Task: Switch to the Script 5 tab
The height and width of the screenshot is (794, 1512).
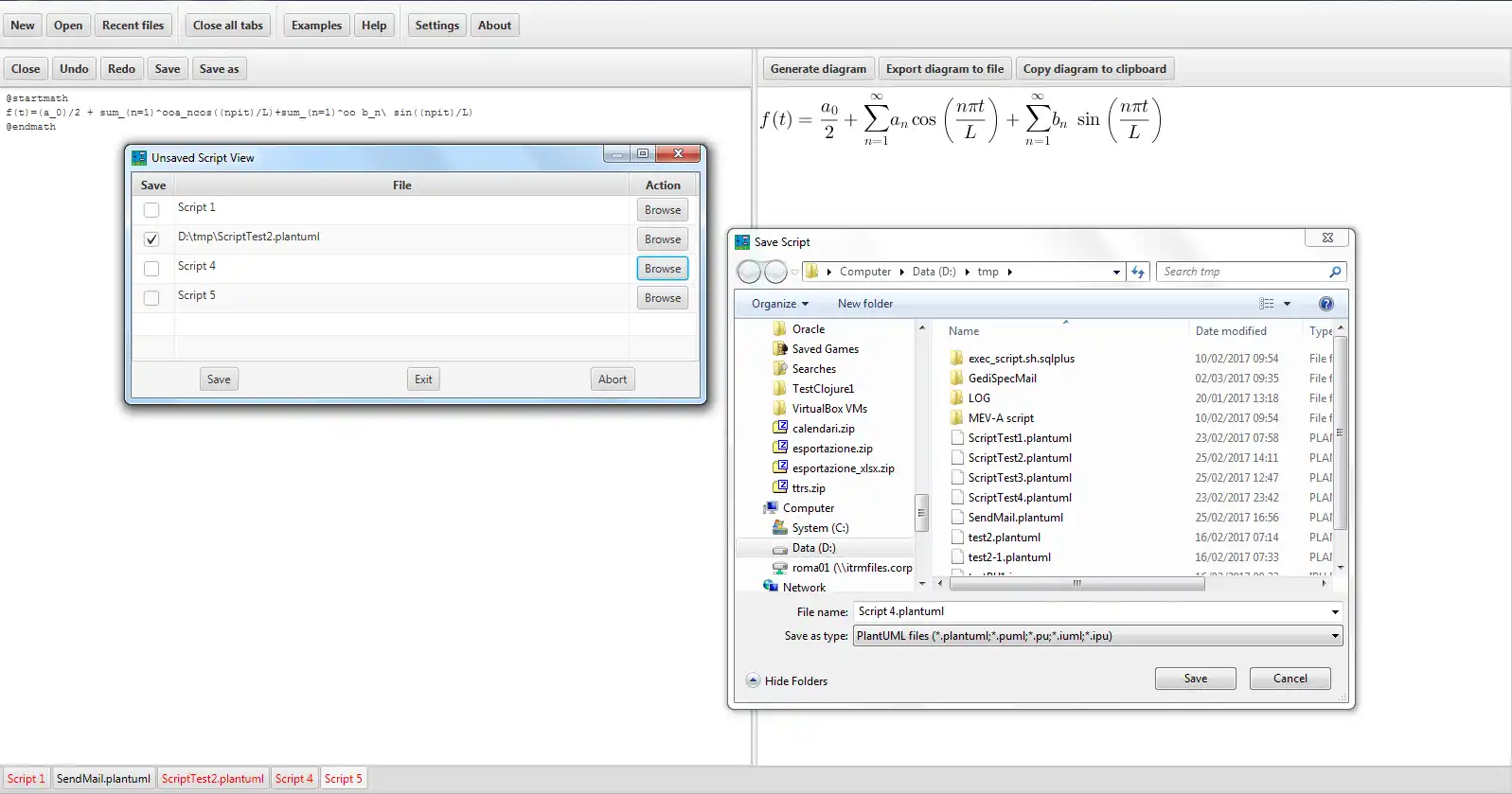Action: coord(344,779)
